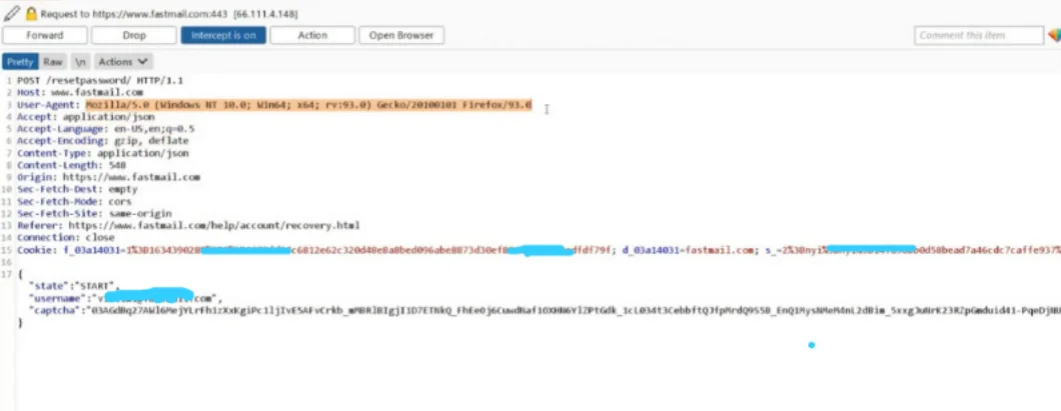Image resolution: width=1061 pixels, height=411 pixels.
Task: Click the "captcha" JSON value line
Action: 544,310
